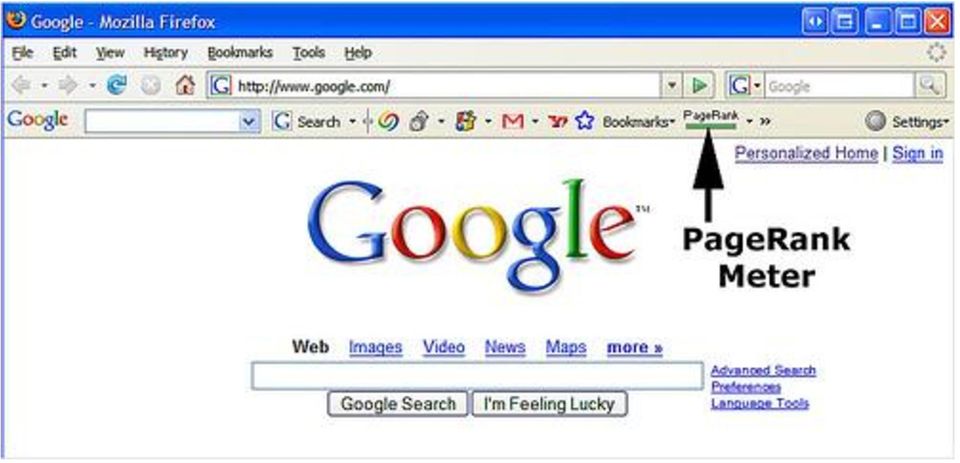
Task: Click the browser Reload icon
Action: [116, 86]
